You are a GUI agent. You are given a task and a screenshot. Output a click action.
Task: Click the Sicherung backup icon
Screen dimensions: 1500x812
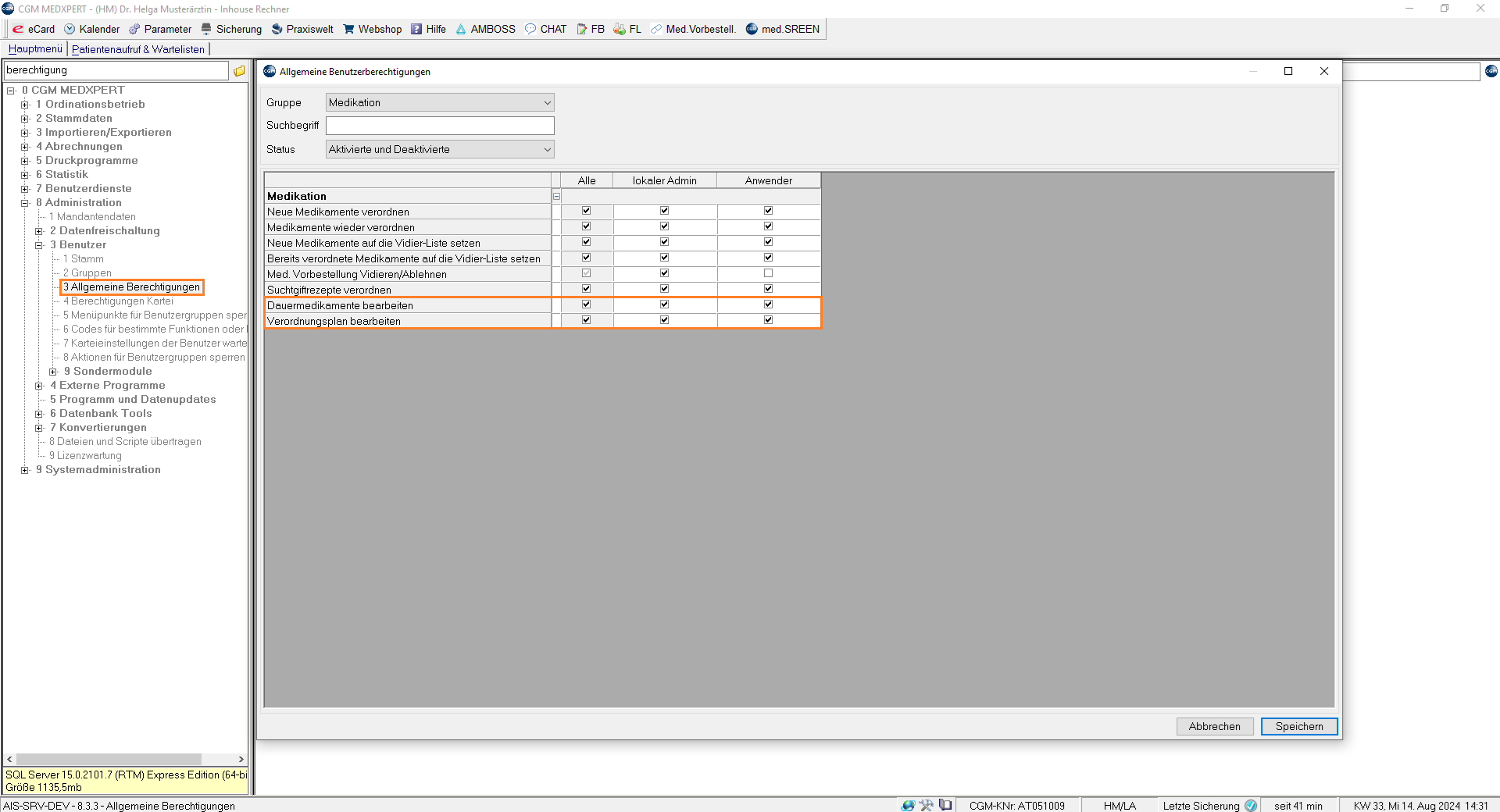point(206,29)
